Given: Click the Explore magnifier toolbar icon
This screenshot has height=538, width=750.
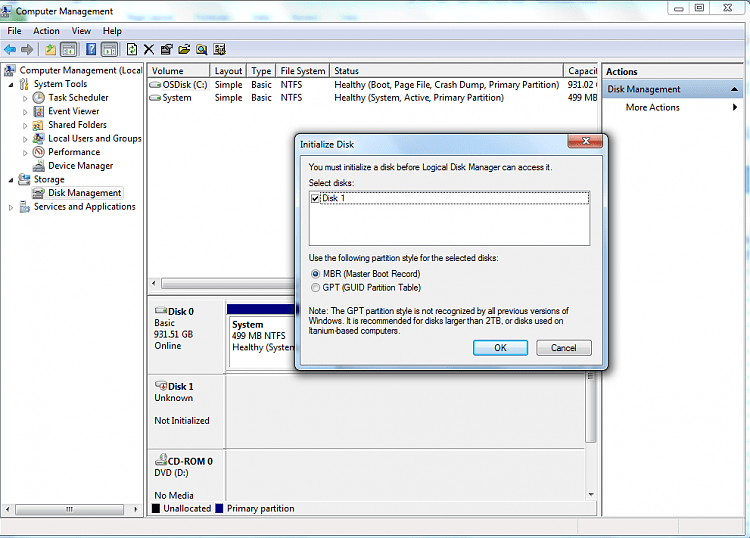Looking at the screenshot, I should click(x=202, y=49).
